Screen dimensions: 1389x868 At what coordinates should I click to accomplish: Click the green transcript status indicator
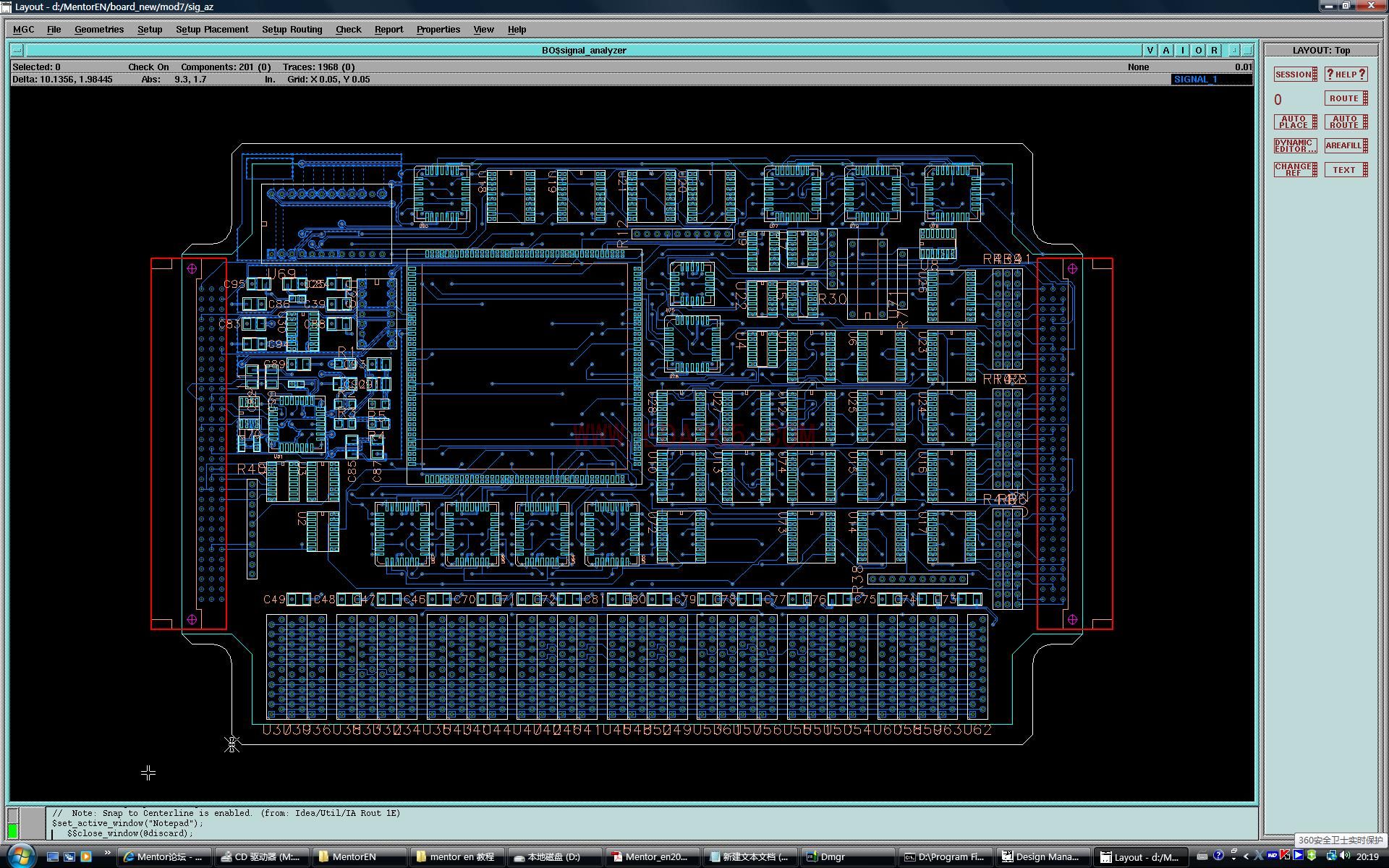12,830
